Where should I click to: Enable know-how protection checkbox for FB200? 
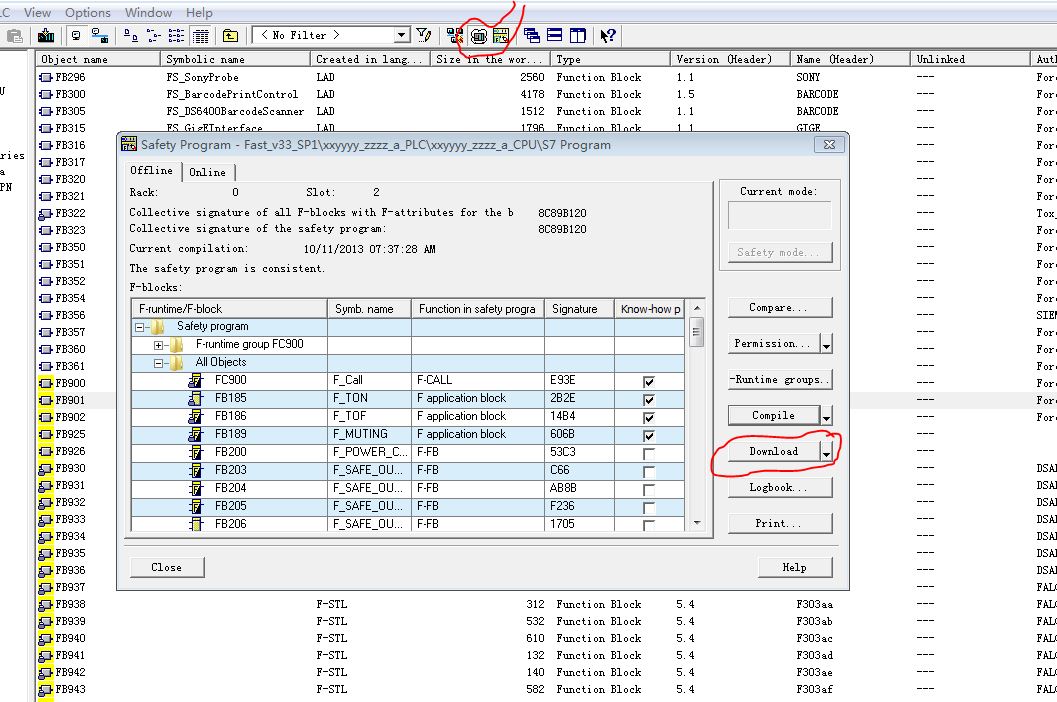pyautogui.click(x=649, y=453)
